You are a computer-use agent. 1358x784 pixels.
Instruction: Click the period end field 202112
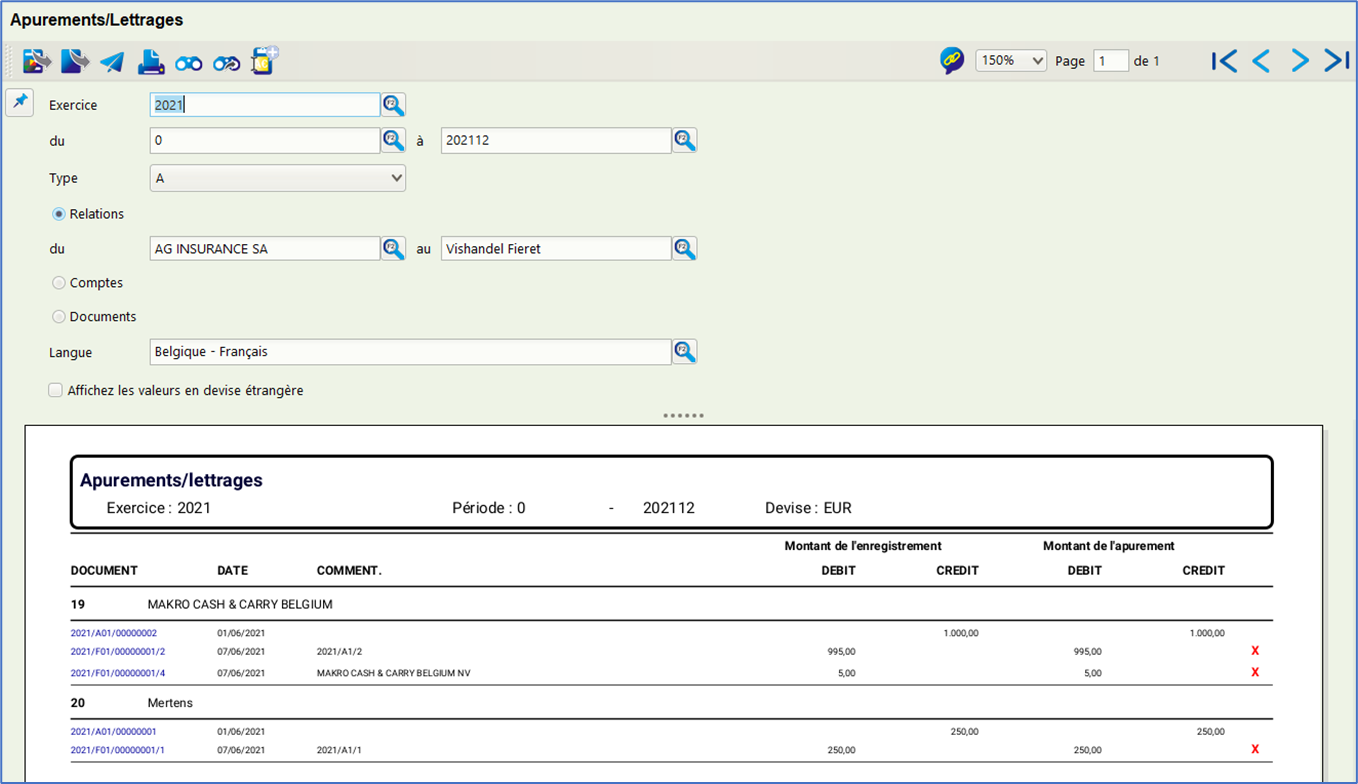tap(556, 140)
